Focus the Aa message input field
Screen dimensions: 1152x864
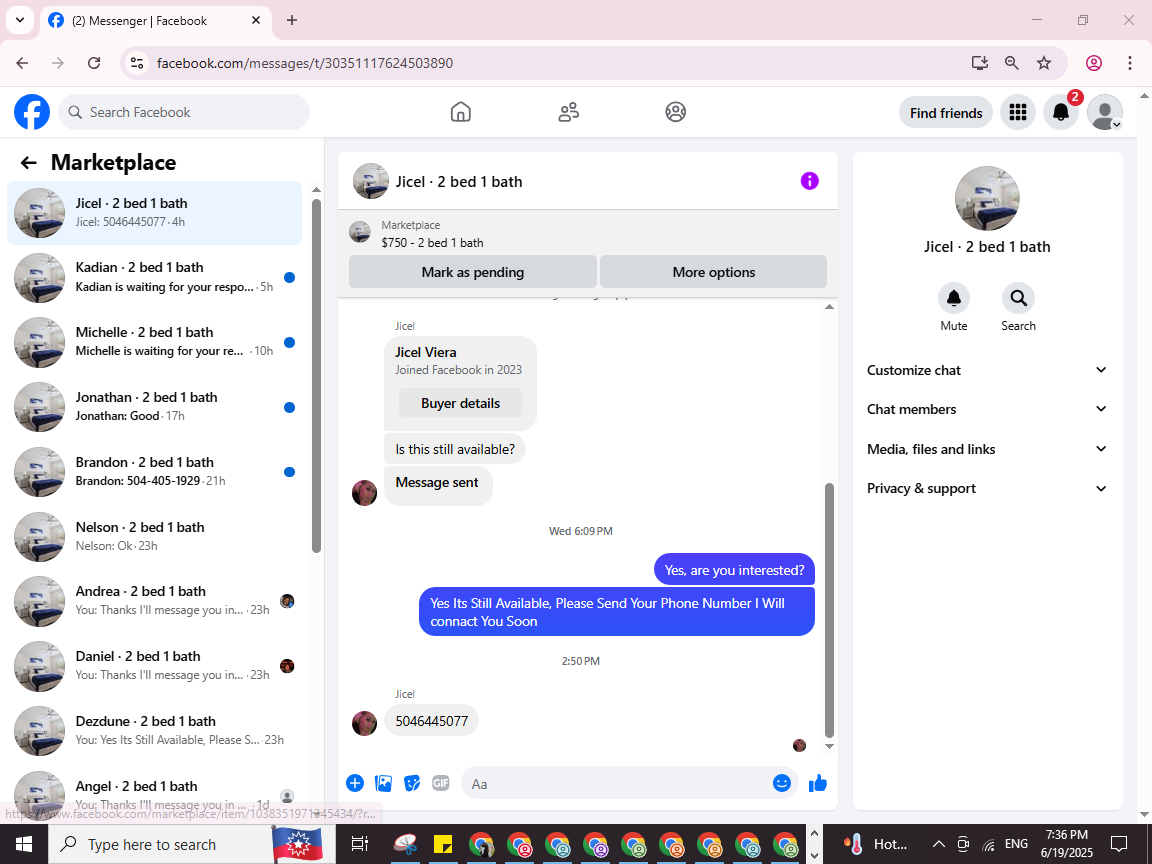click(x=616, y=783)
